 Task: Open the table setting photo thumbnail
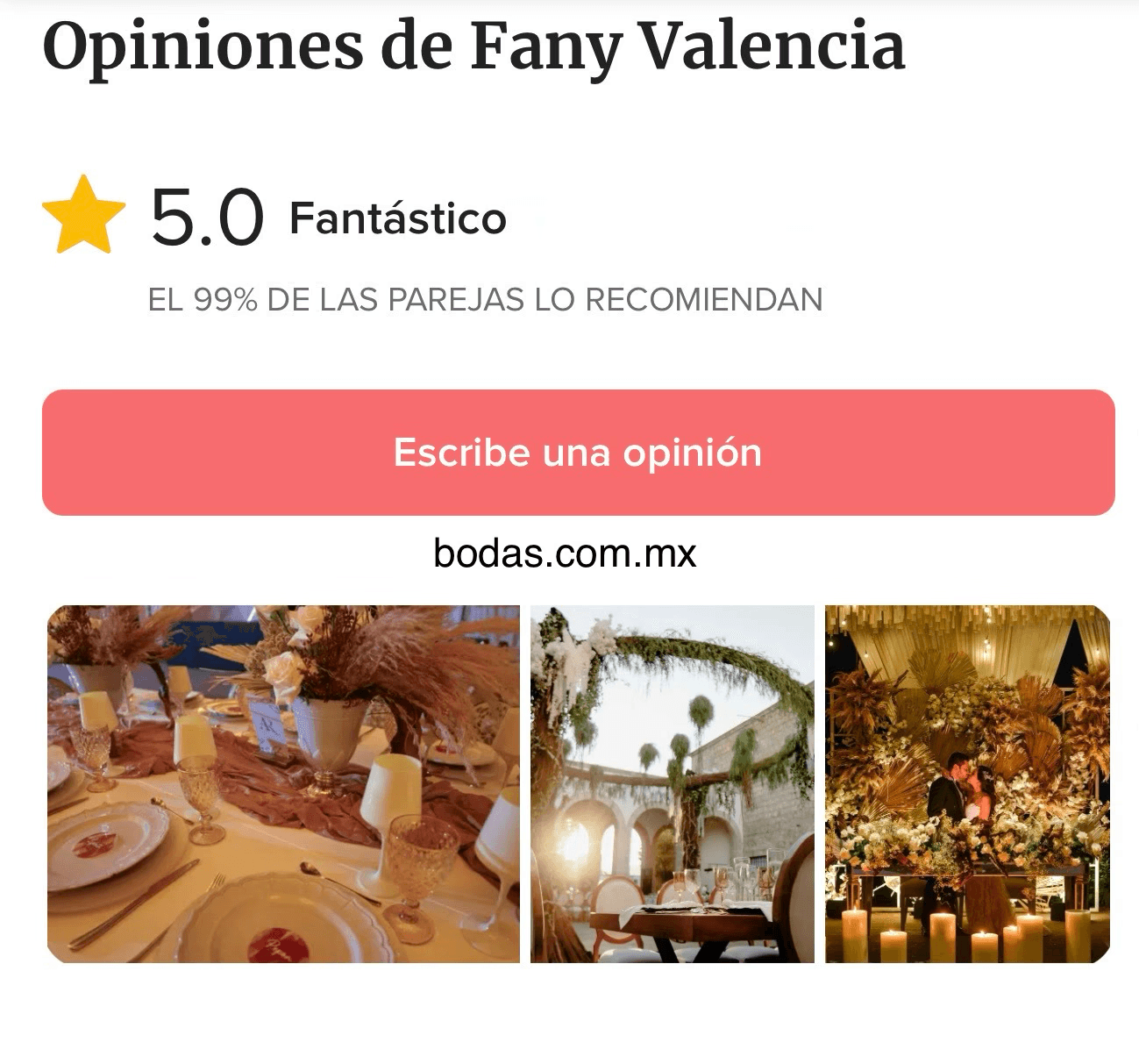point(283,784)
